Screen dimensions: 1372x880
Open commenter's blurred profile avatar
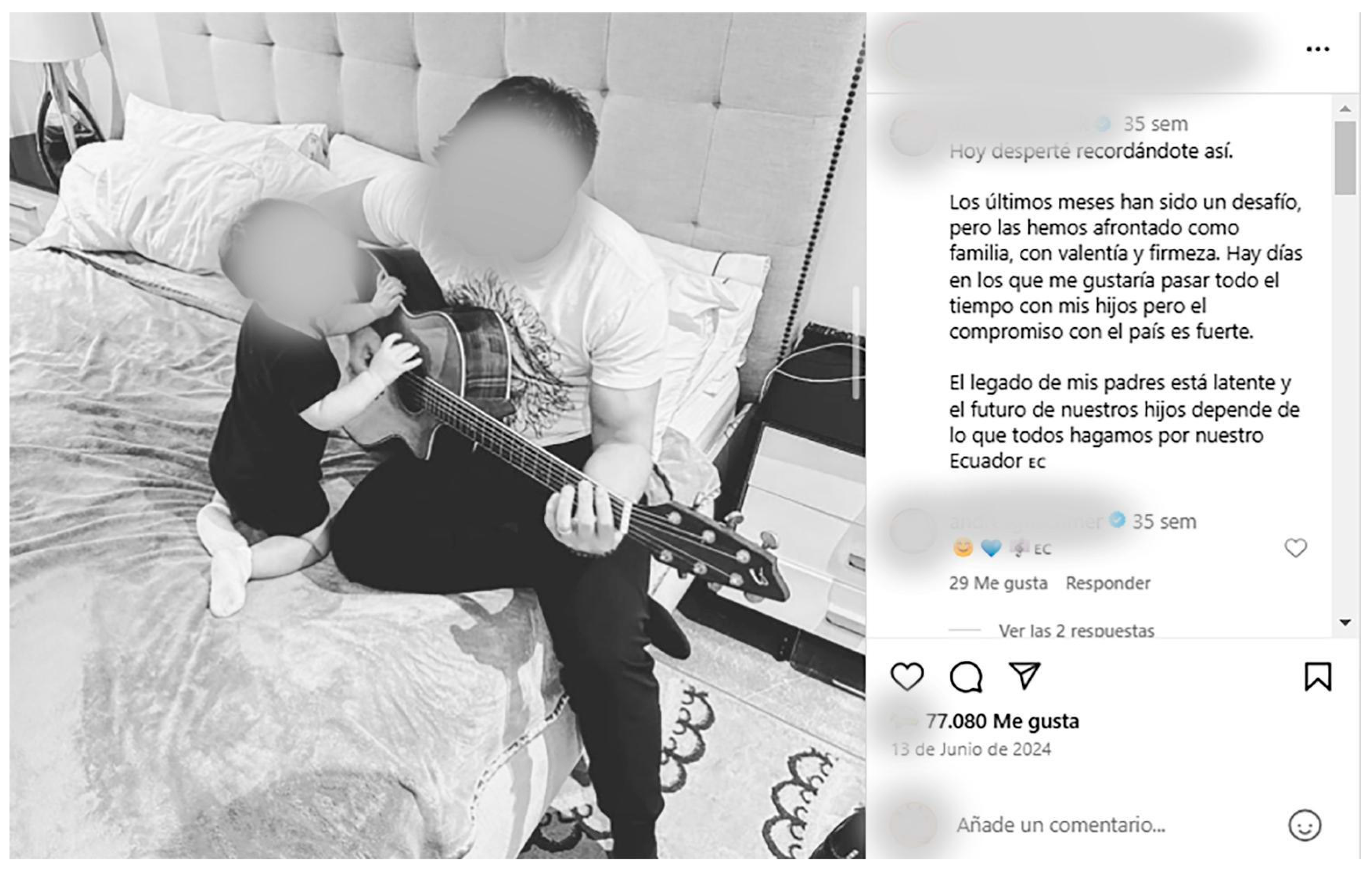coord(913,531)
